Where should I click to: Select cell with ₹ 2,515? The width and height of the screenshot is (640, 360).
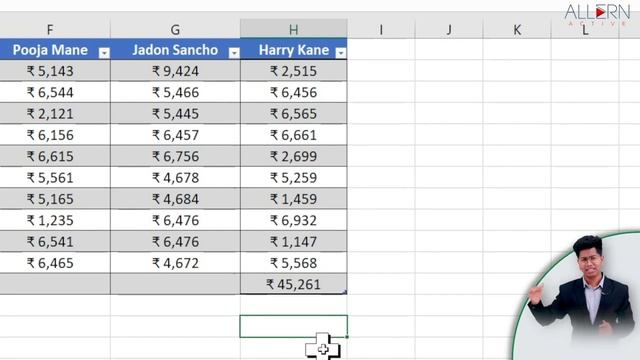pos(293,71)
